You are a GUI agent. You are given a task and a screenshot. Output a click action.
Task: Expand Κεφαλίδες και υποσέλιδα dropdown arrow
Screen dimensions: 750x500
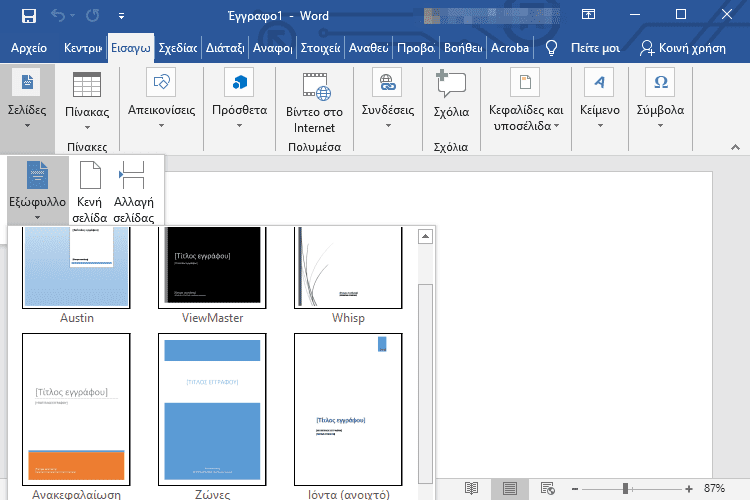[x=556, y=126]
